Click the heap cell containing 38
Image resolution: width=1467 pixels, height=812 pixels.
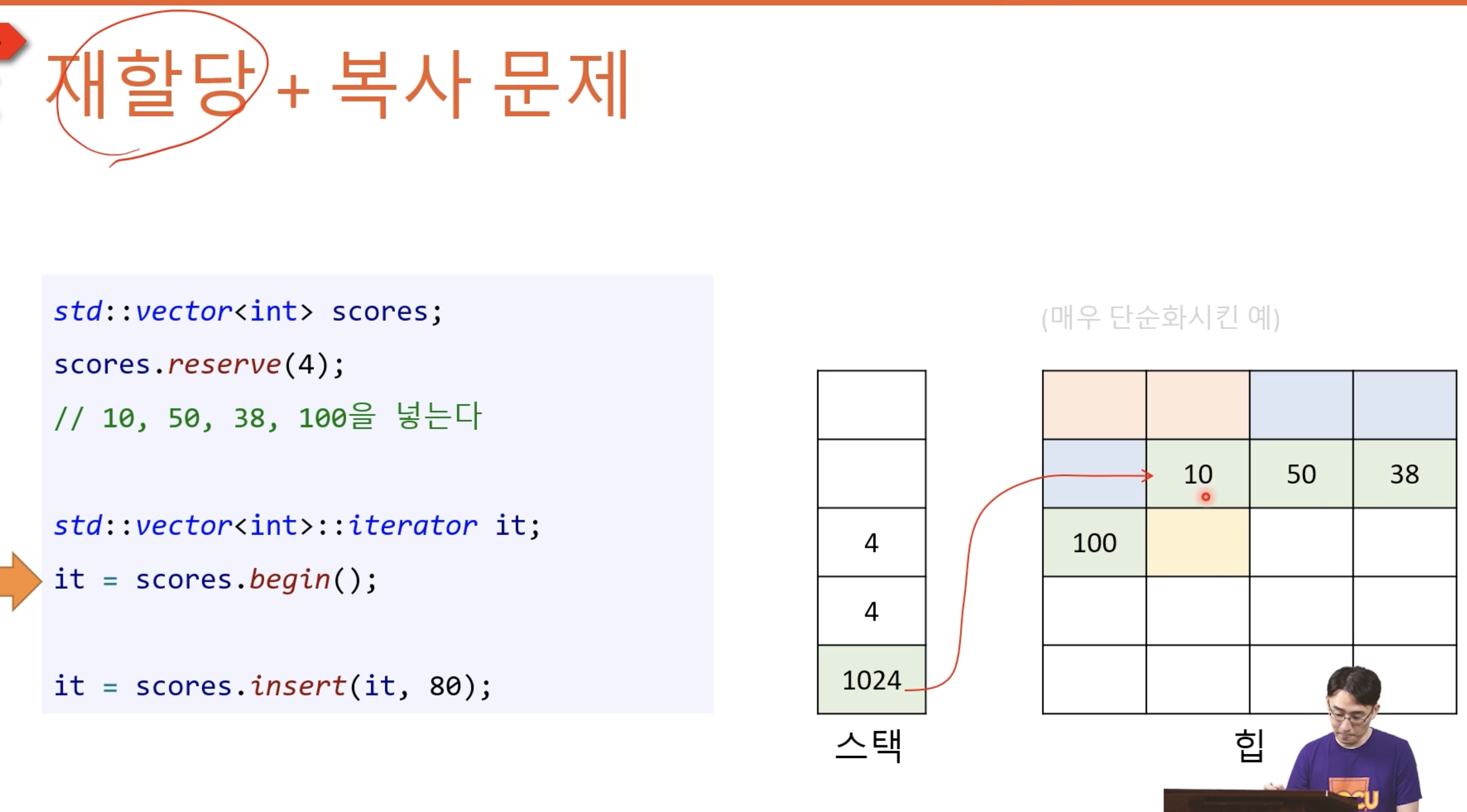[x=1404, y=474]
